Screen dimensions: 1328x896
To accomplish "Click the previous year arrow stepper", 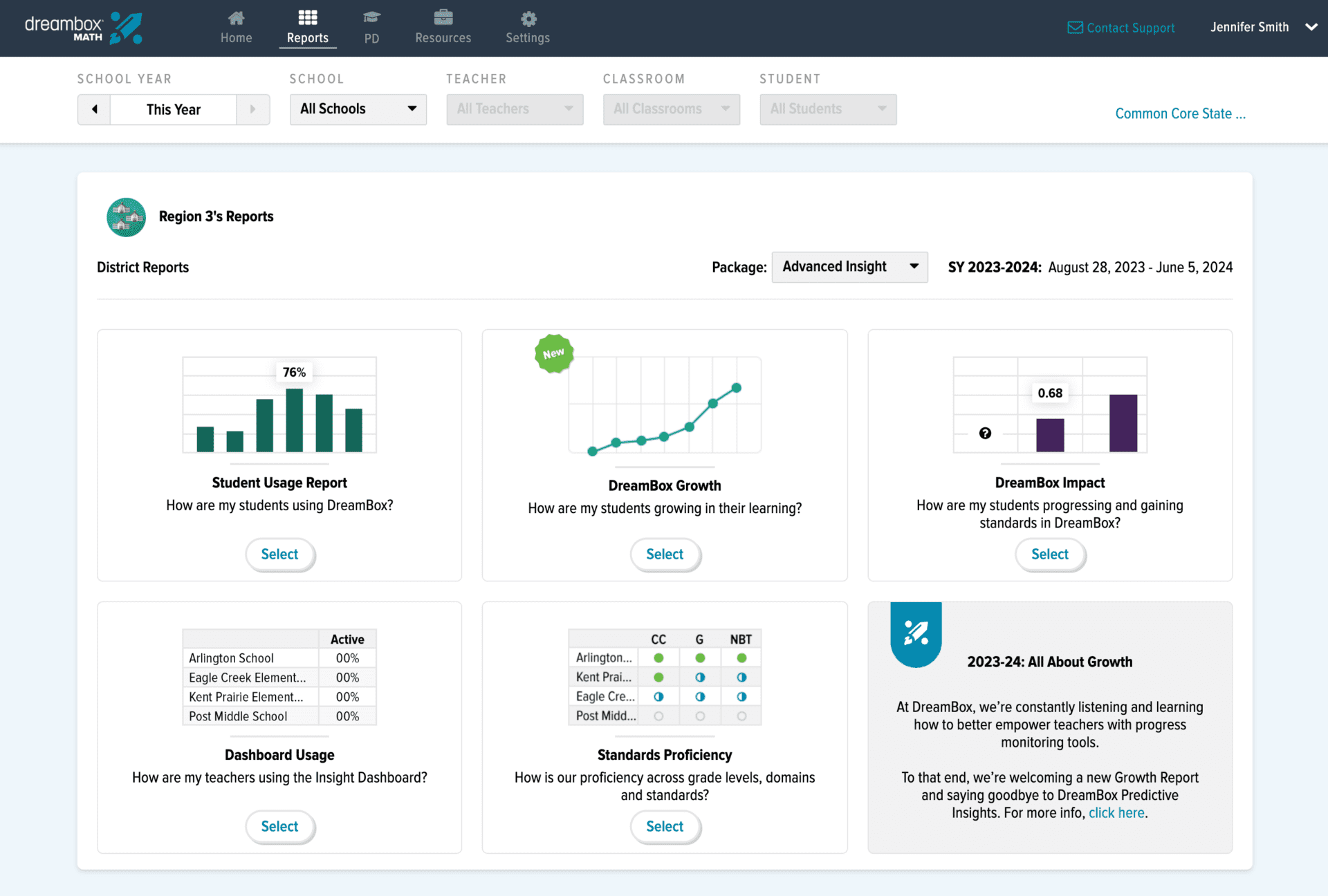I will coord(93,109).
